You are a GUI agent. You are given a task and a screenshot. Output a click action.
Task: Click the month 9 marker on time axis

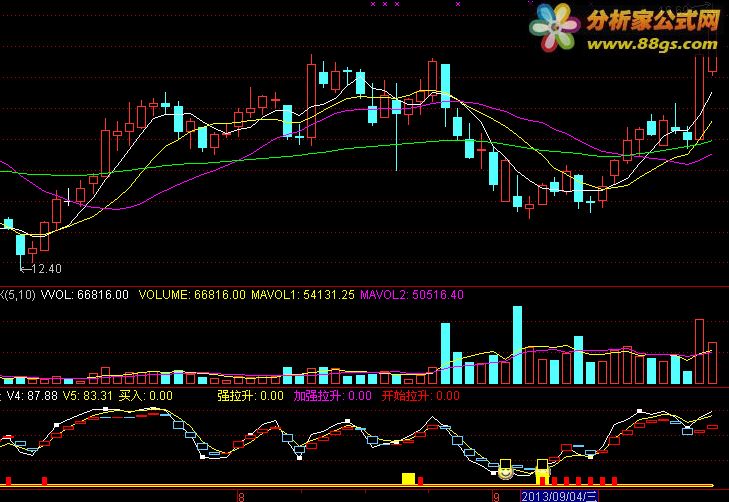tap(496, 497)
